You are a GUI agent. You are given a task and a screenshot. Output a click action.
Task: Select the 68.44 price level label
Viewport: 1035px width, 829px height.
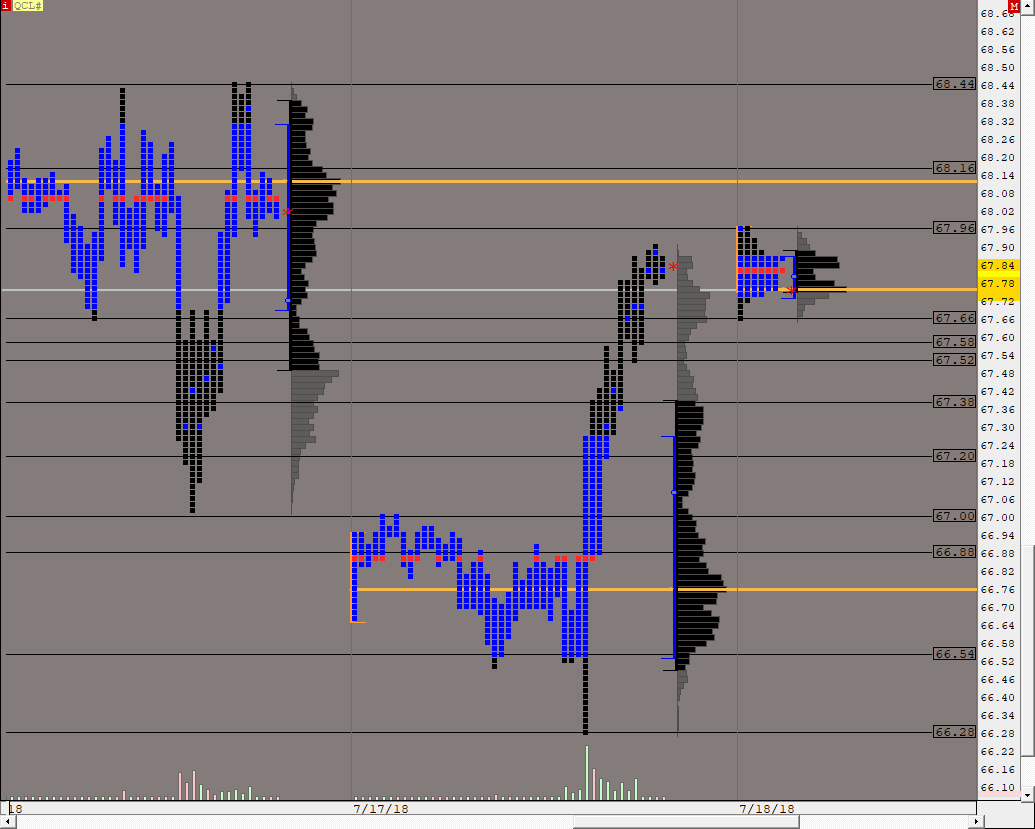pyautogui.click(x=954, y=84)
